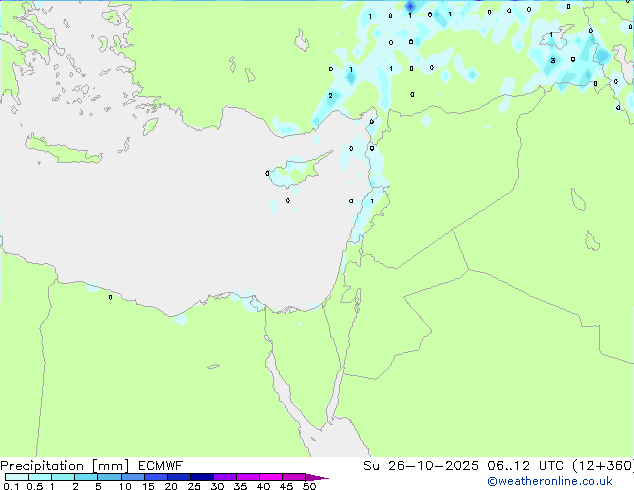Viewport: 634px width, 490px height.
Task: Click the '45' legend scale label
Action: click(286, 486)
